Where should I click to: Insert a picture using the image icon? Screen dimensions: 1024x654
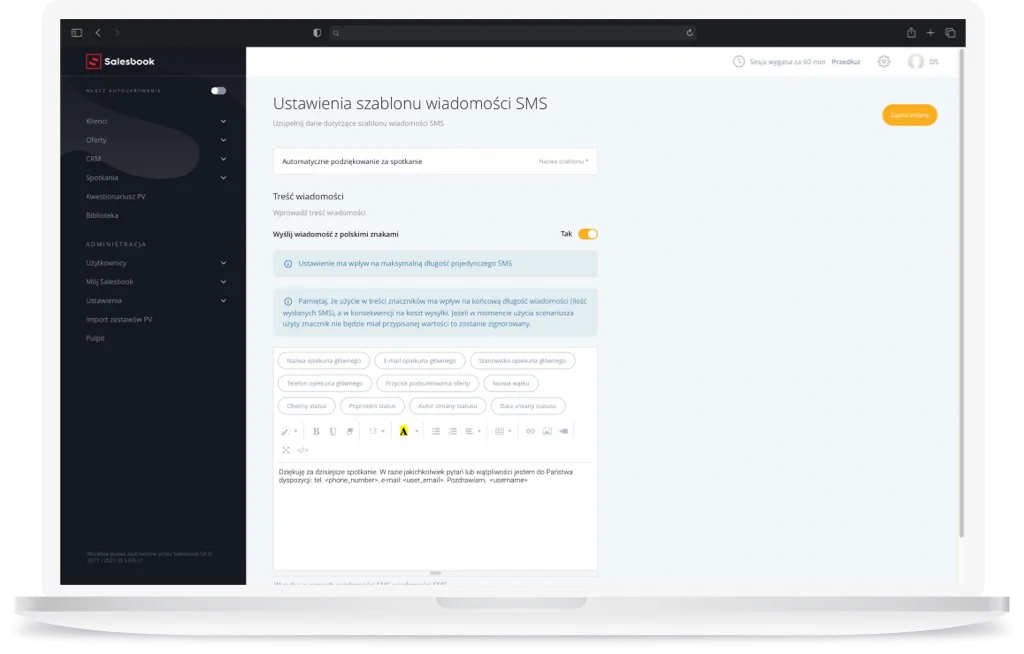(547, 431)
